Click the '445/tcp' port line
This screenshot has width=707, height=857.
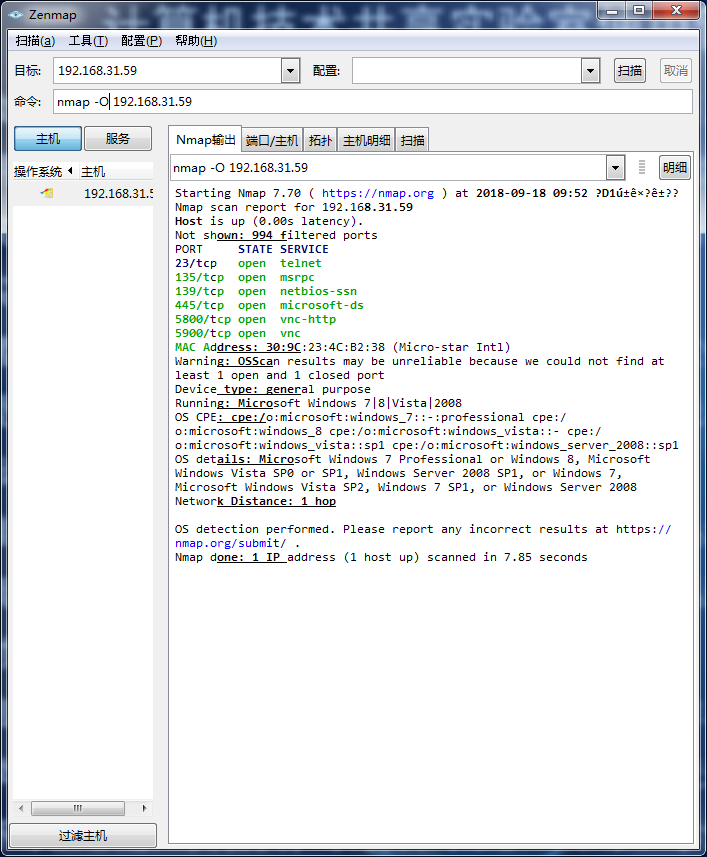click(x=269, y=306)
